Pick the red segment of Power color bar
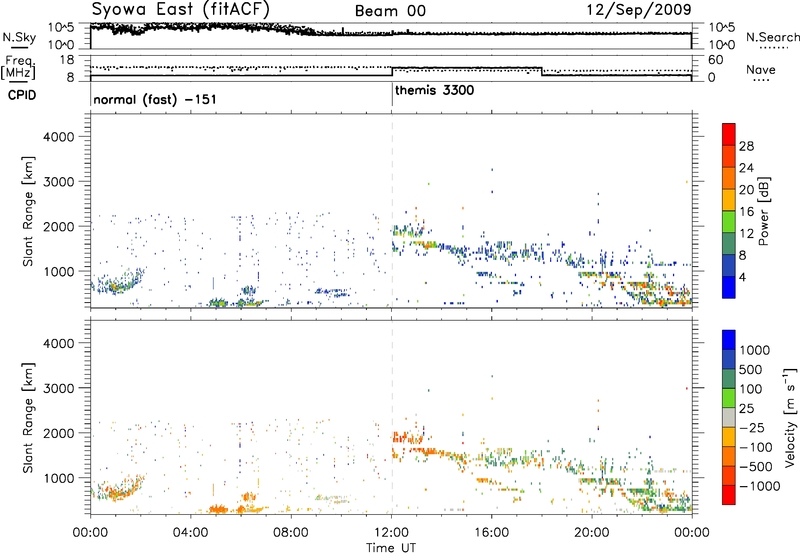800x554 pixels. pyautogui.click(x=729, y=134)
